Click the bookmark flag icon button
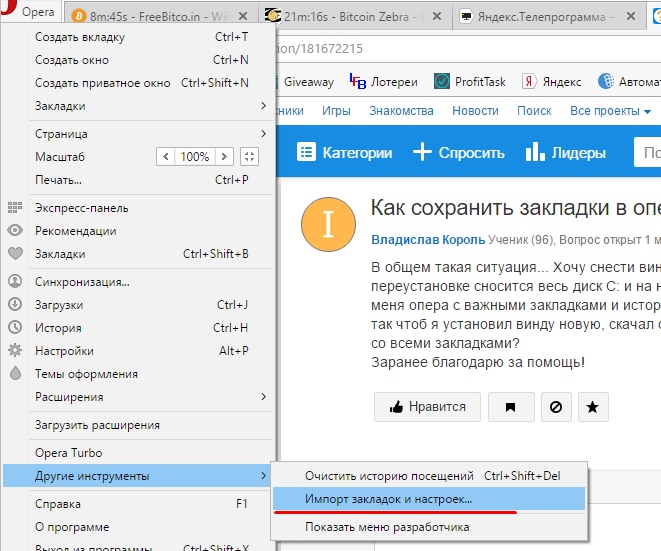Image resolution: width=661 pixels, height=551 pixels. point(511,407)
